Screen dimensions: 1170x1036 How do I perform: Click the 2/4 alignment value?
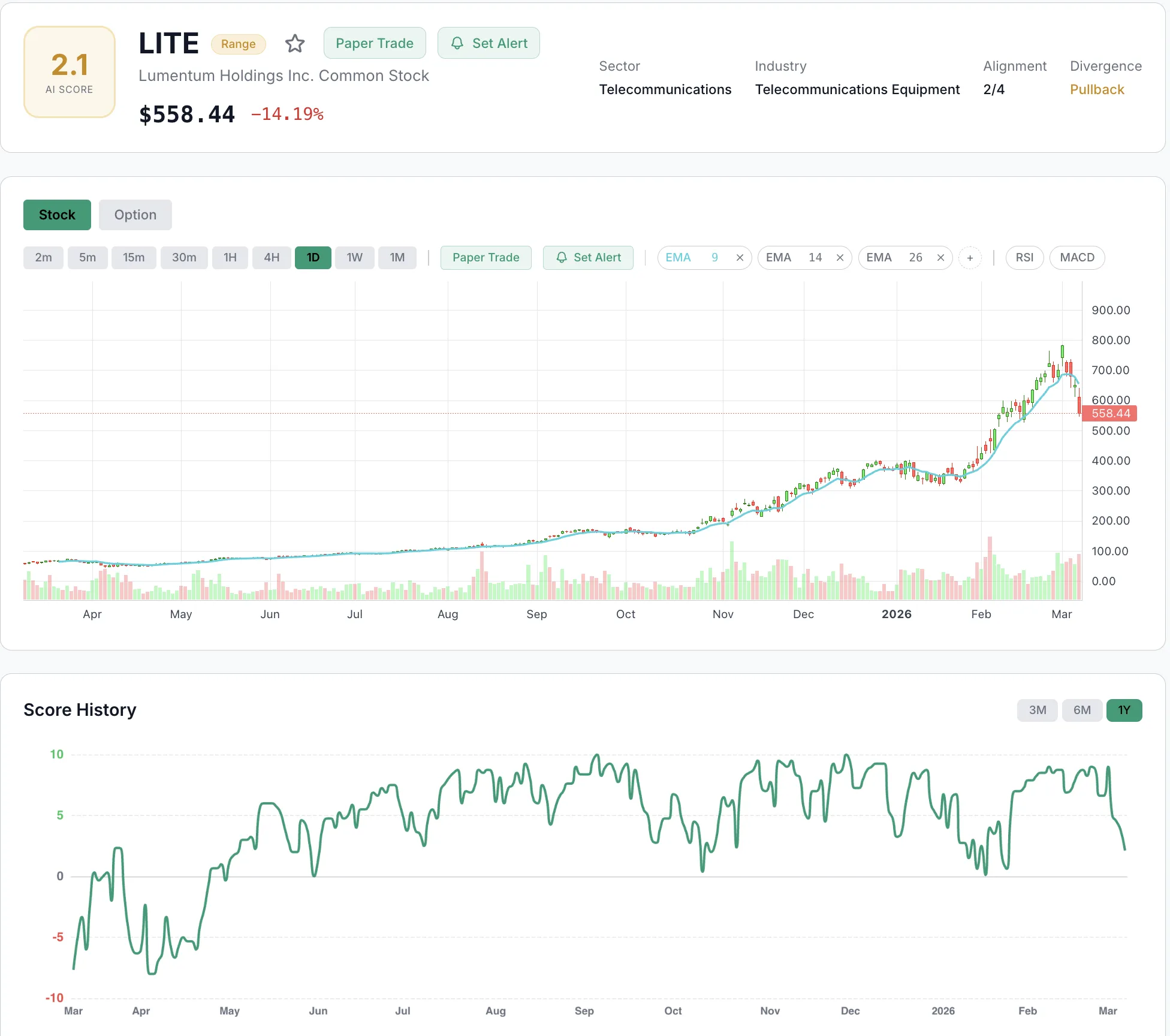(994, 90)
